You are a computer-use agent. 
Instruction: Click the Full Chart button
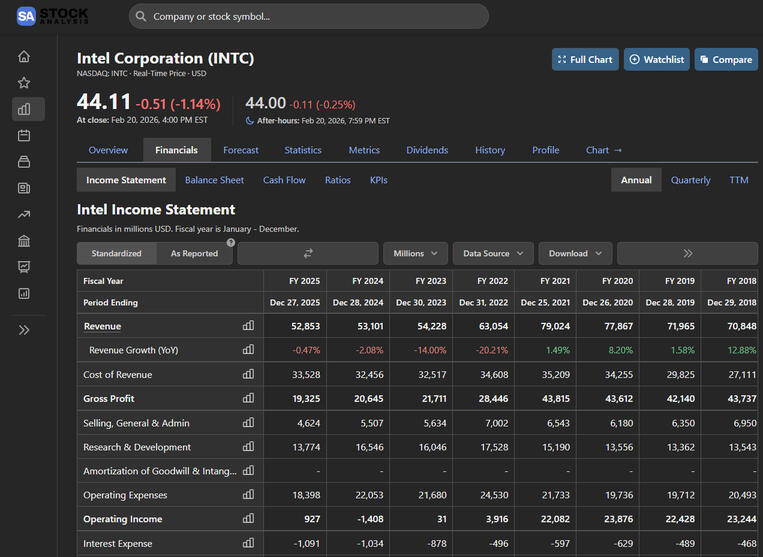(x=585, y=59)
